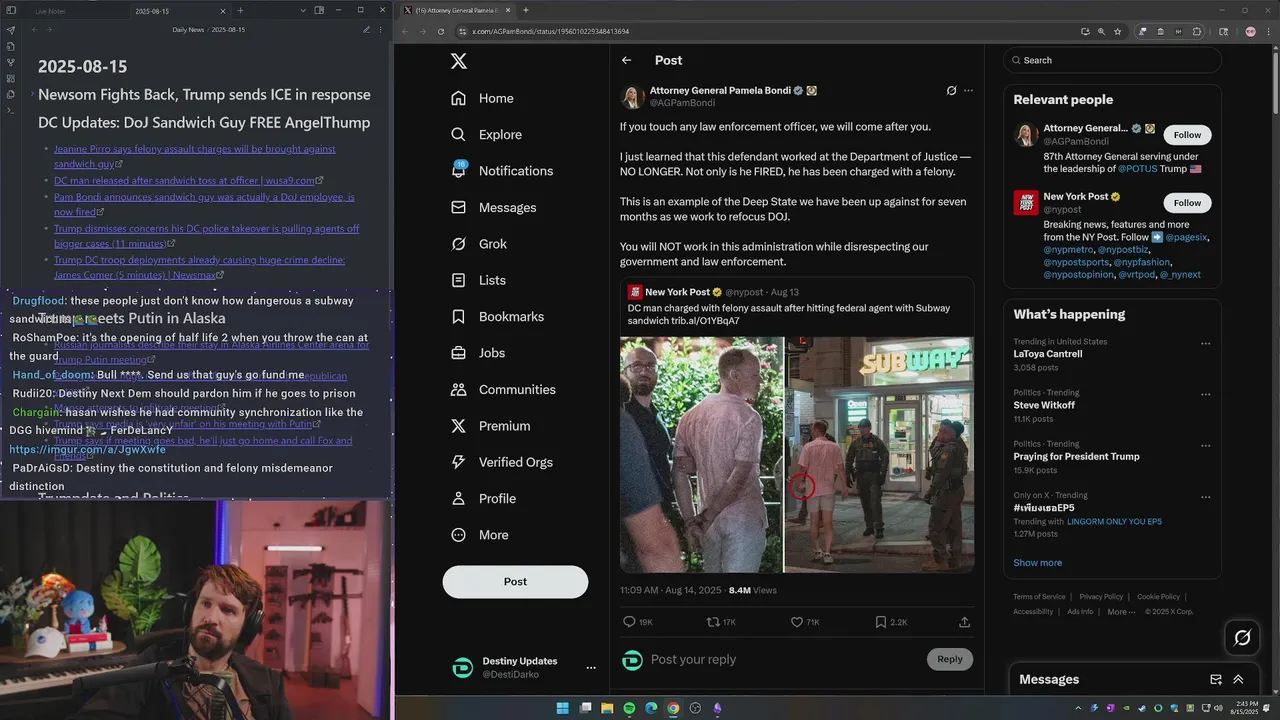Open tab list dropdown chevron in notes app
Viewport: 1280px width, 720px height.
click(303, 10)
